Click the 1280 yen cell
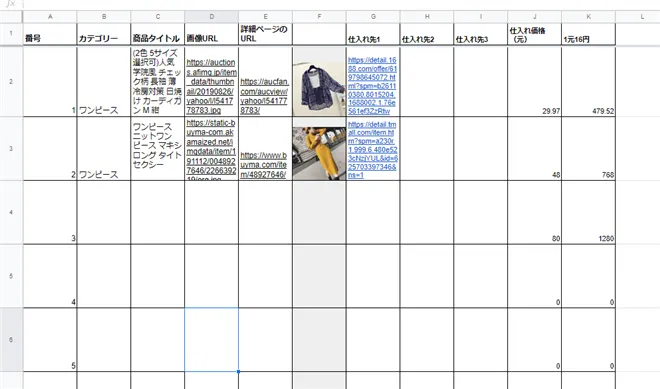660x389 pixels. click(x=588, y=213)
